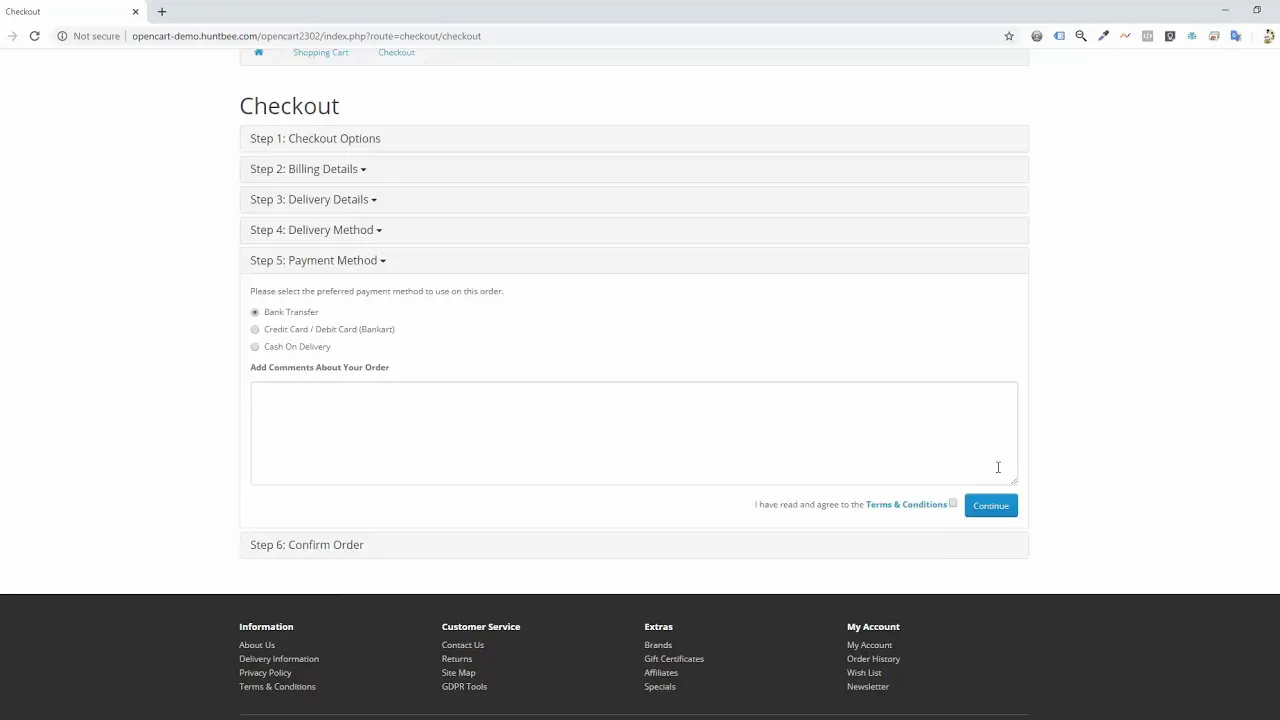
Task: Open Gift Certificates footer link
Action: click(x=674, y=659)
